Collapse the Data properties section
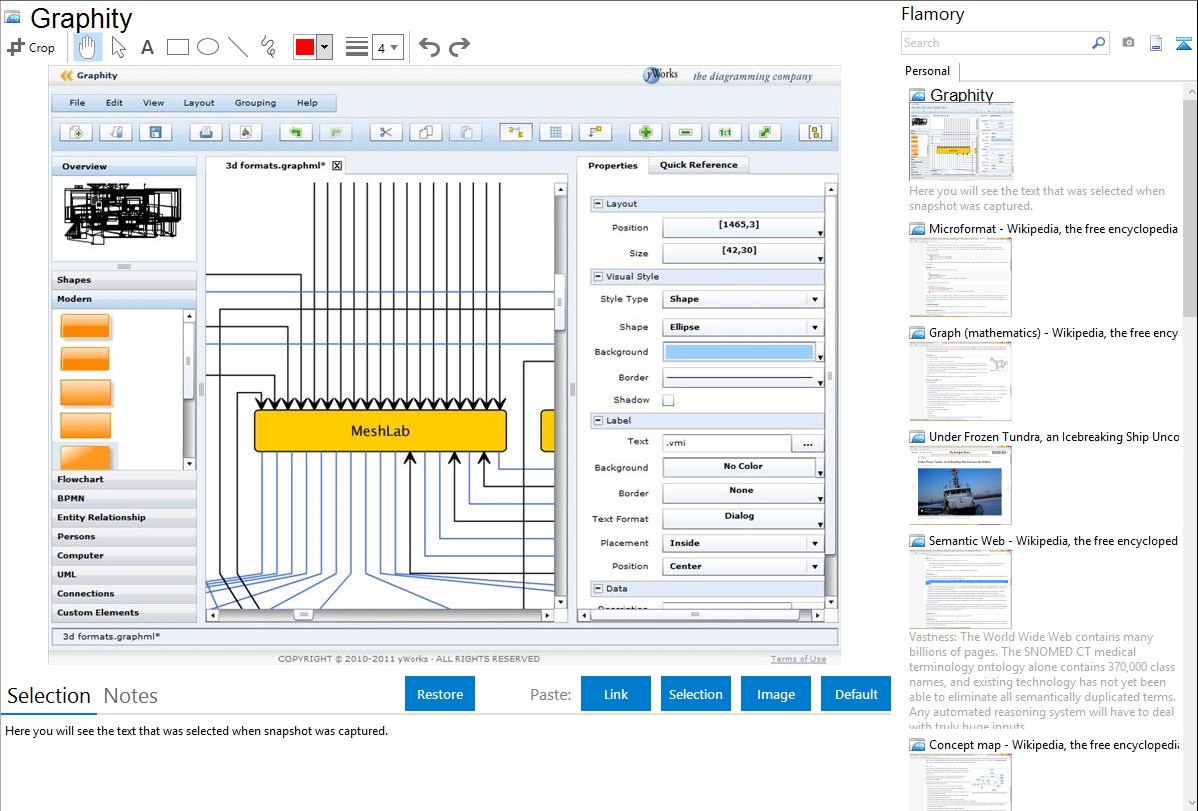This screenshot has width=1198, height=811. coord(598,589)
